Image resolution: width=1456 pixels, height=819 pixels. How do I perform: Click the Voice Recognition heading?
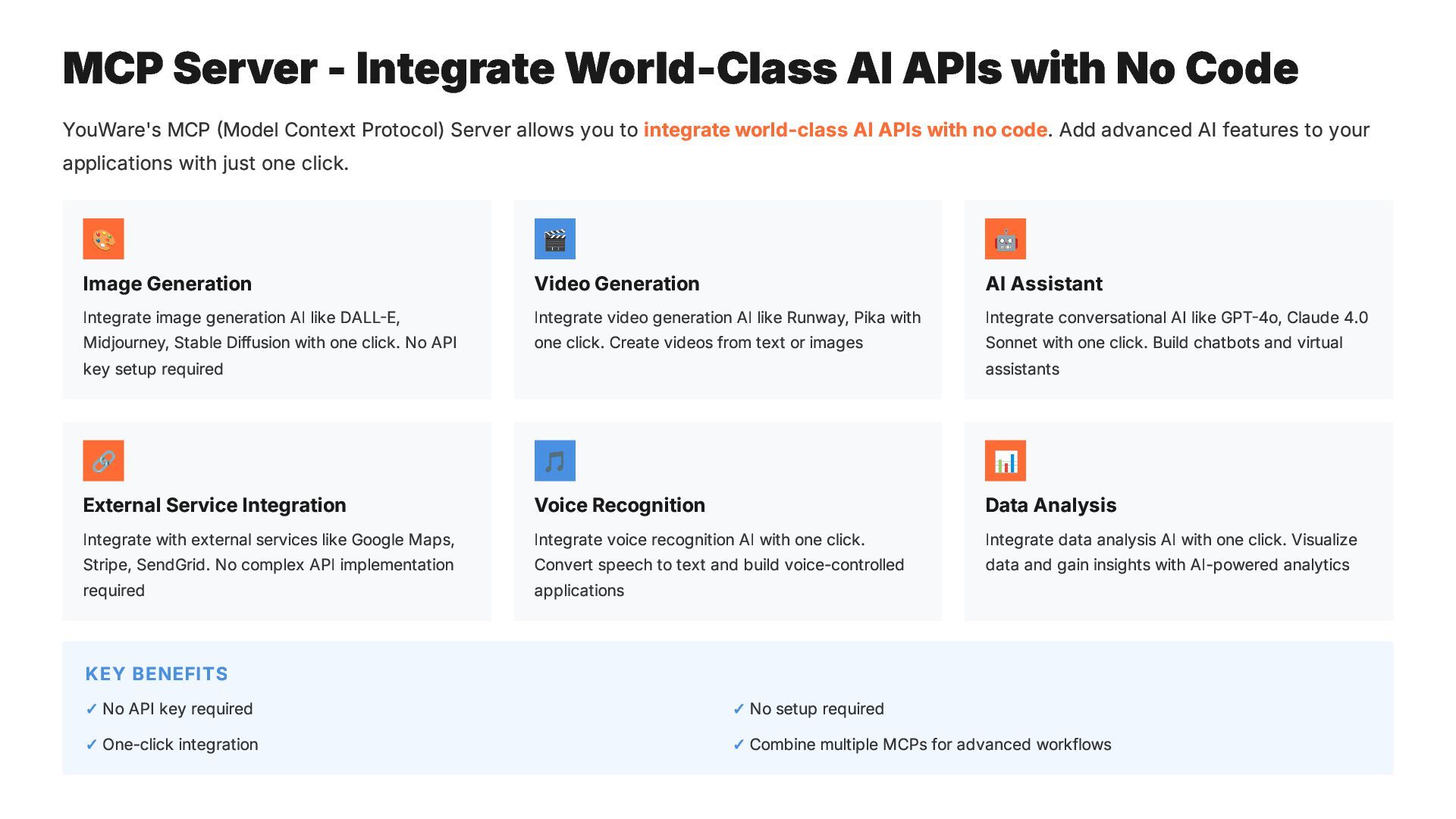click(x=619, y=505)
